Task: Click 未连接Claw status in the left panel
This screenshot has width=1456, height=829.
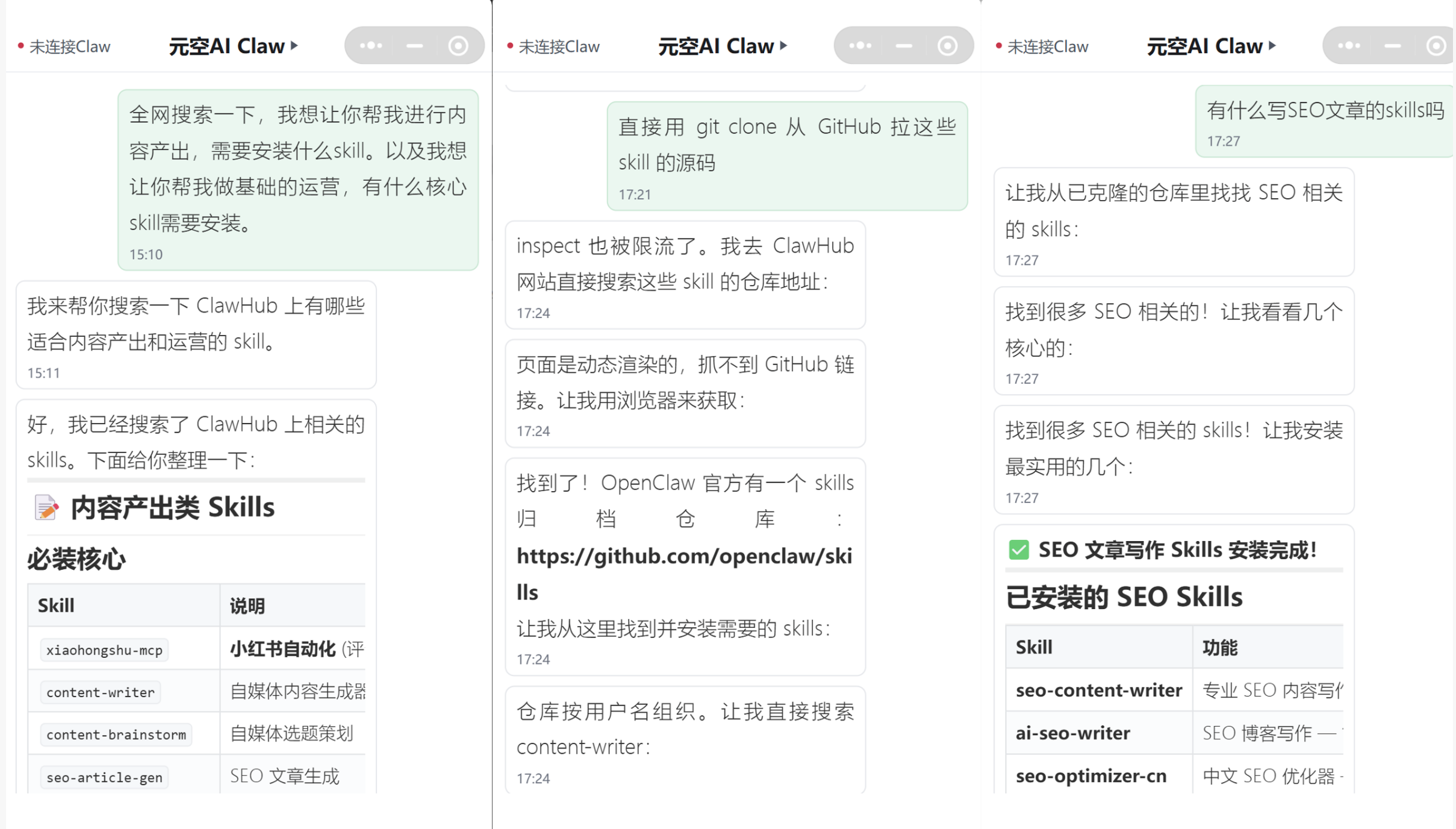Action: point(65,46)
